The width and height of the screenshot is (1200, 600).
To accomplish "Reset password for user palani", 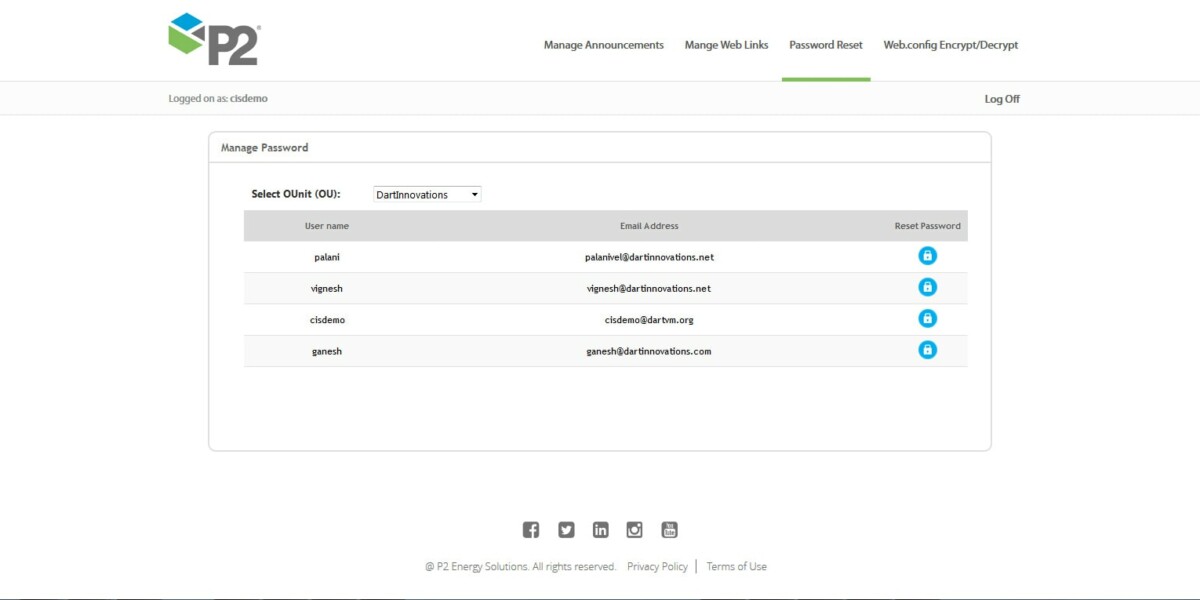I will coord(927,255).
